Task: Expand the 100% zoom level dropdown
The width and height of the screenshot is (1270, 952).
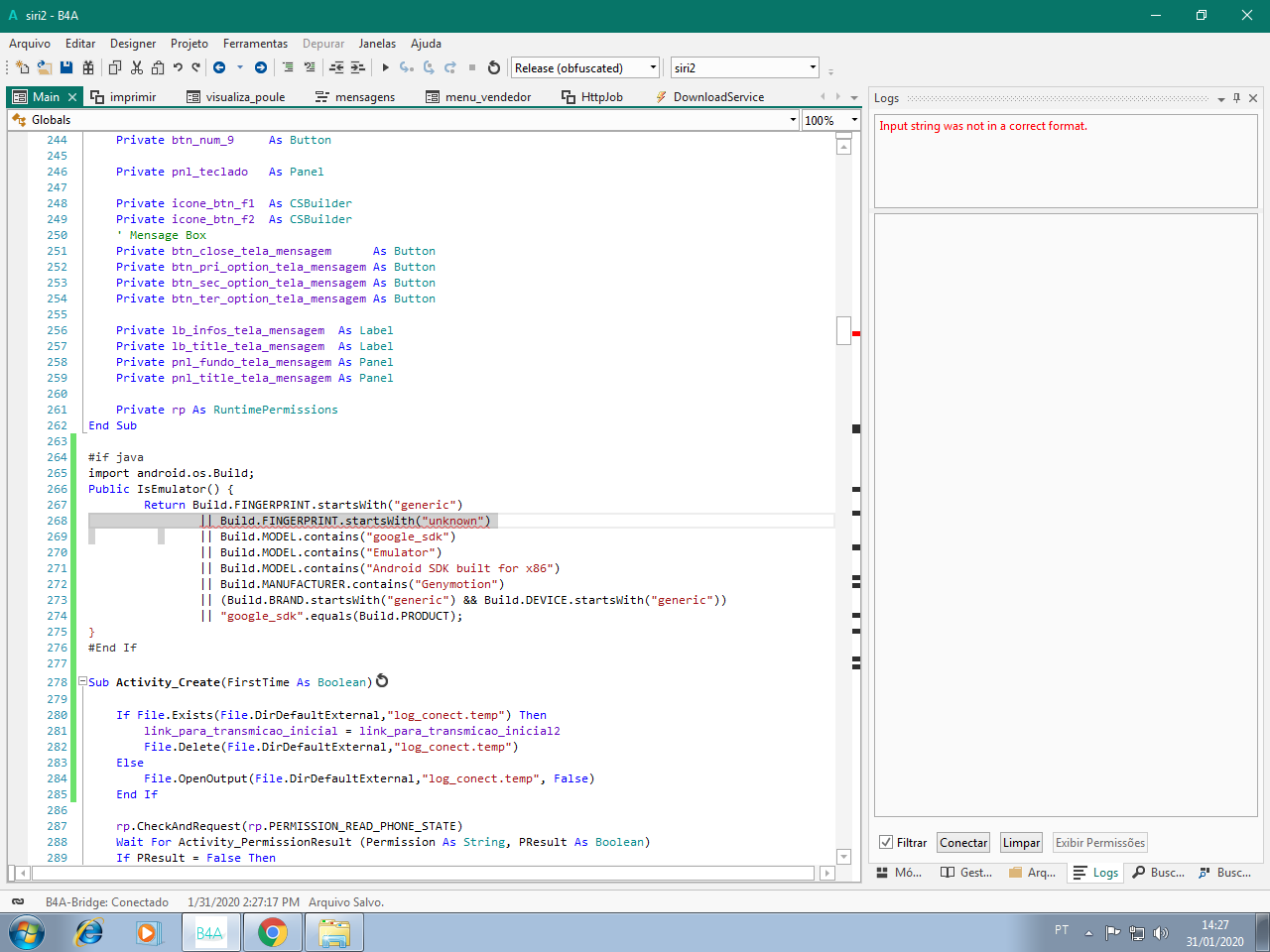Action: coord(853,120)
